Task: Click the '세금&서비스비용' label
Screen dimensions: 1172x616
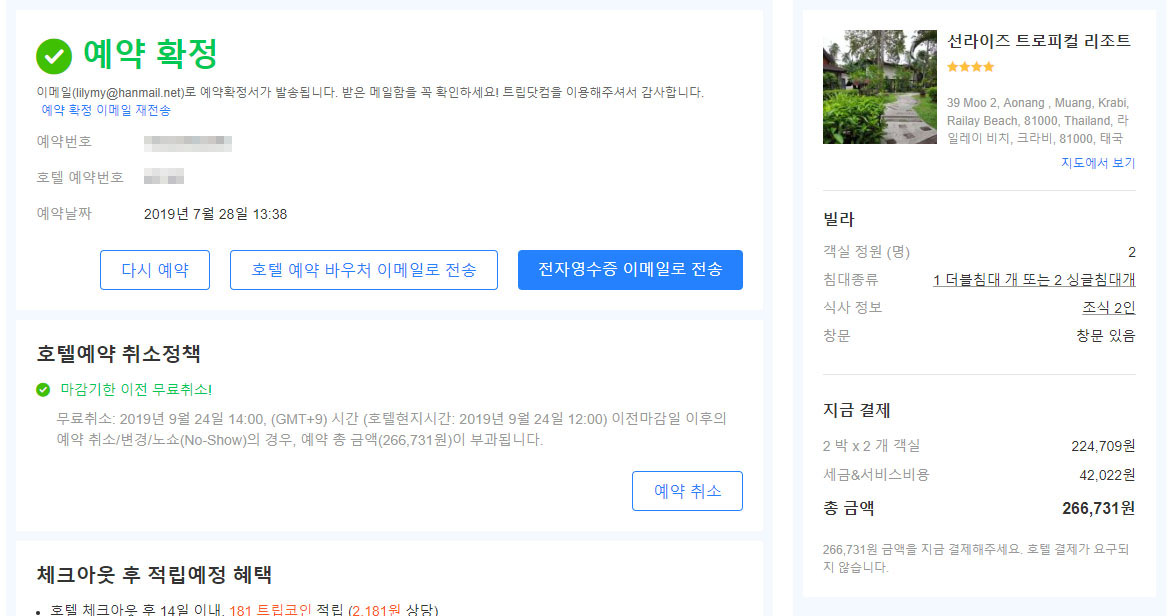Action: coord(876,475)
